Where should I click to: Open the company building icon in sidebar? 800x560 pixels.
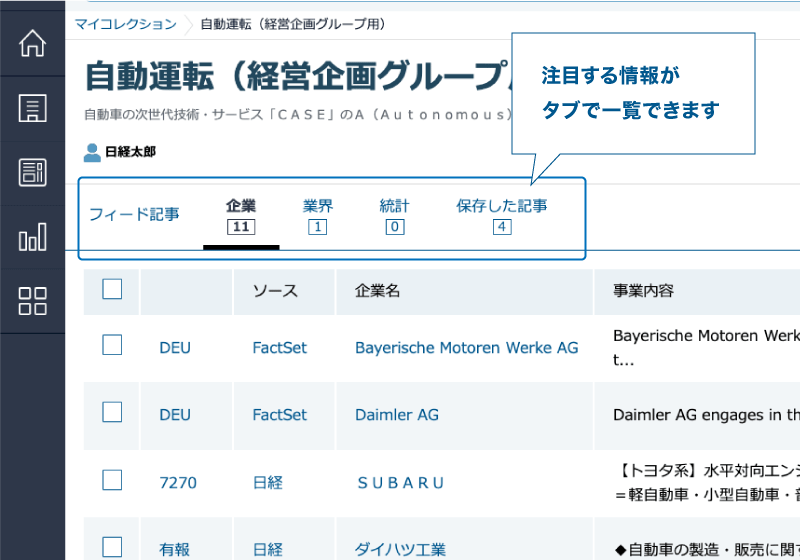pyautogui.click(x=32, y=108)
